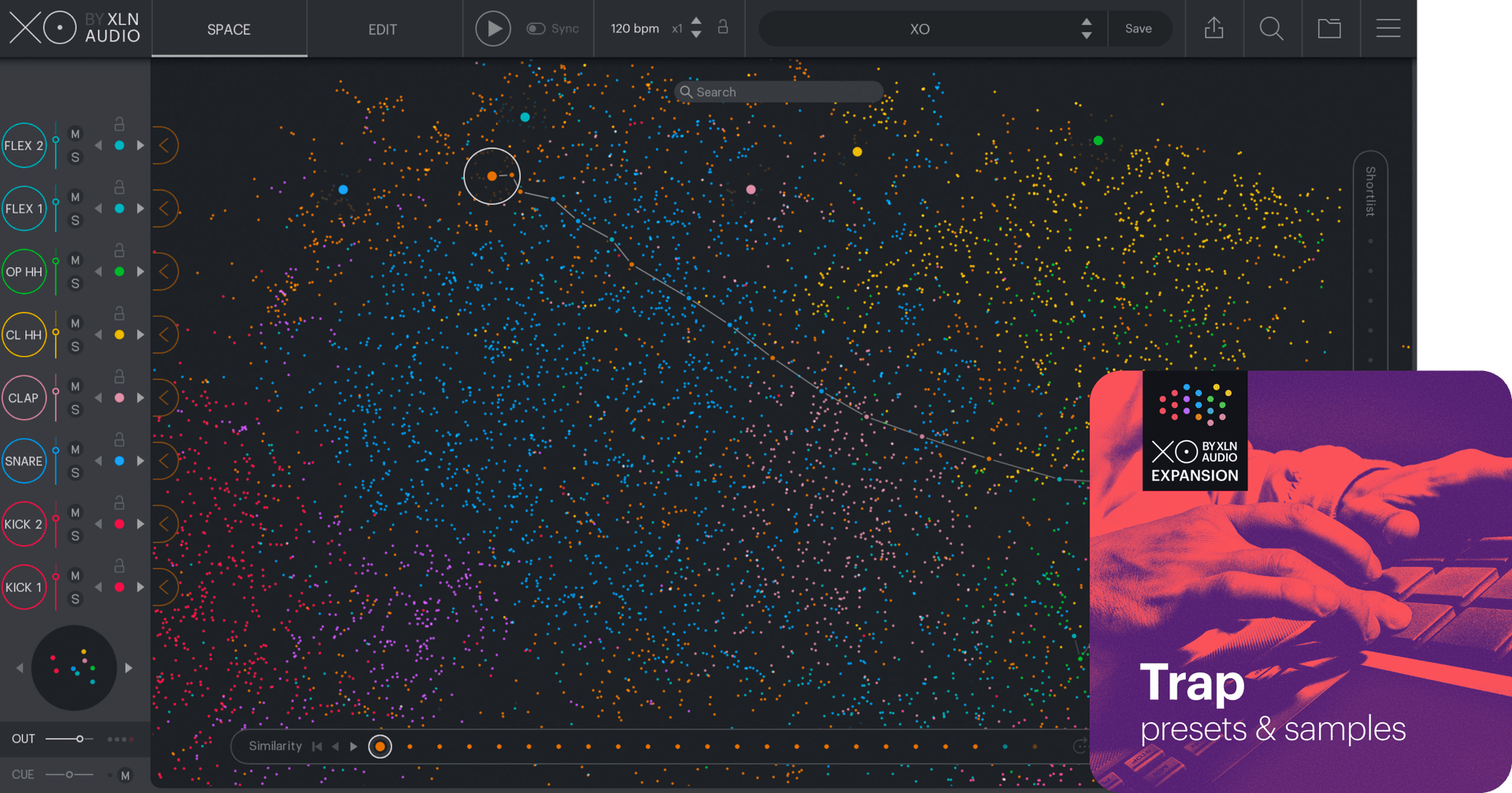Previous sample arrow for OP HH
The image size is (1512, 793).
point(98,272)
